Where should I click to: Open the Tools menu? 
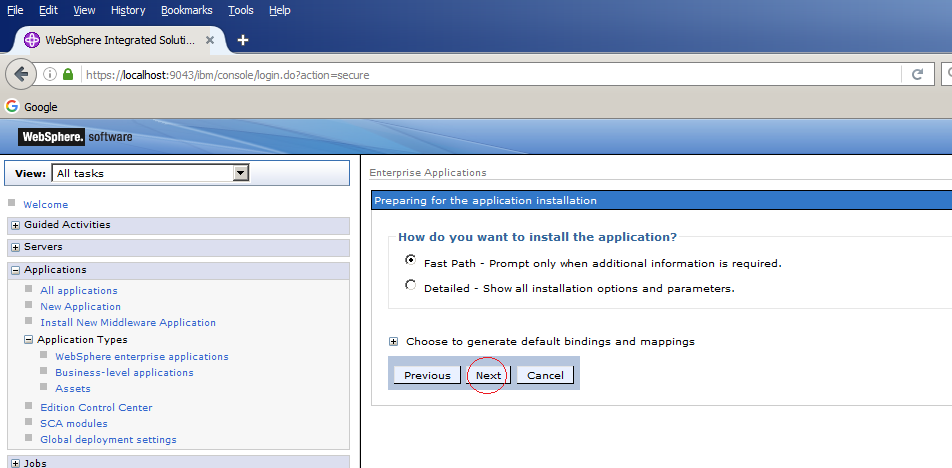(241, 10)
